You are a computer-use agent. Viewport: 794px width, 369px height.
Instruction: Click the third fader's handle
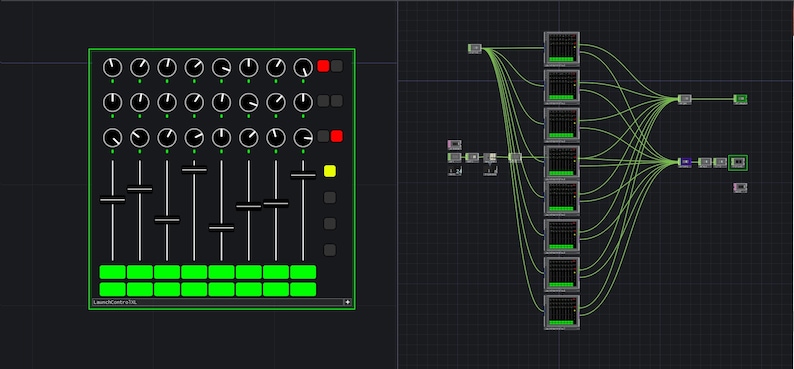click(x=167, y=220)
